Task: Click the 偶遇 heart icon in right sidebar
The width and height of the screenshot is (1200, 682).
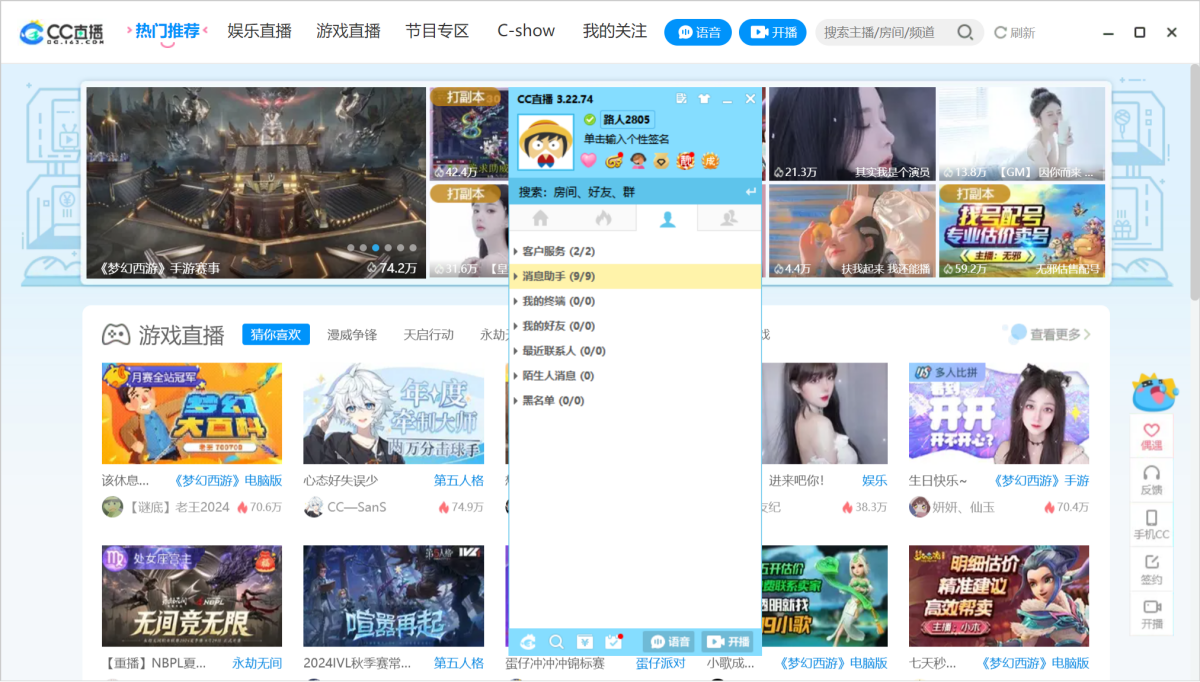Action: click(x=1152, y=434)
